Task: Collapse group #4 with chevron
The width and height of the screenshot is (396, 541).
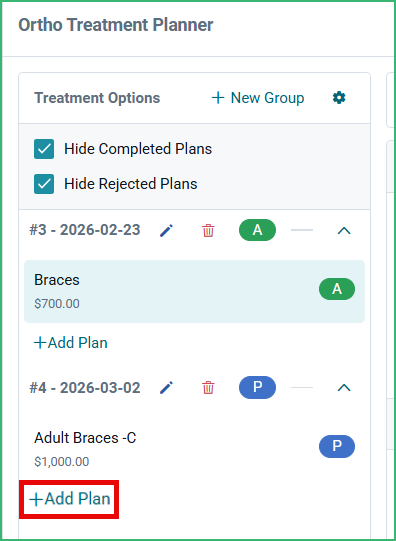Action: (x=344, y=388)
